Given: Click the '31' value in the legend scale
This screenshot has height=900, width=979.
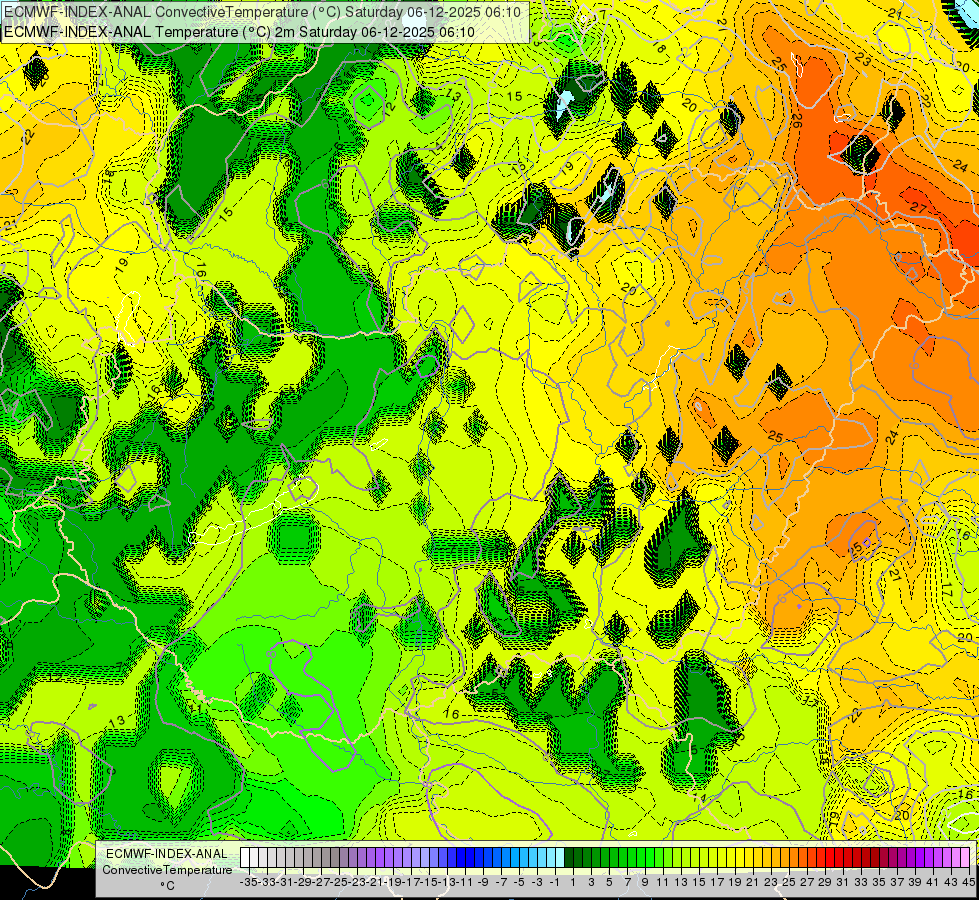Looking at the screenshot, I should click(843, 883).
